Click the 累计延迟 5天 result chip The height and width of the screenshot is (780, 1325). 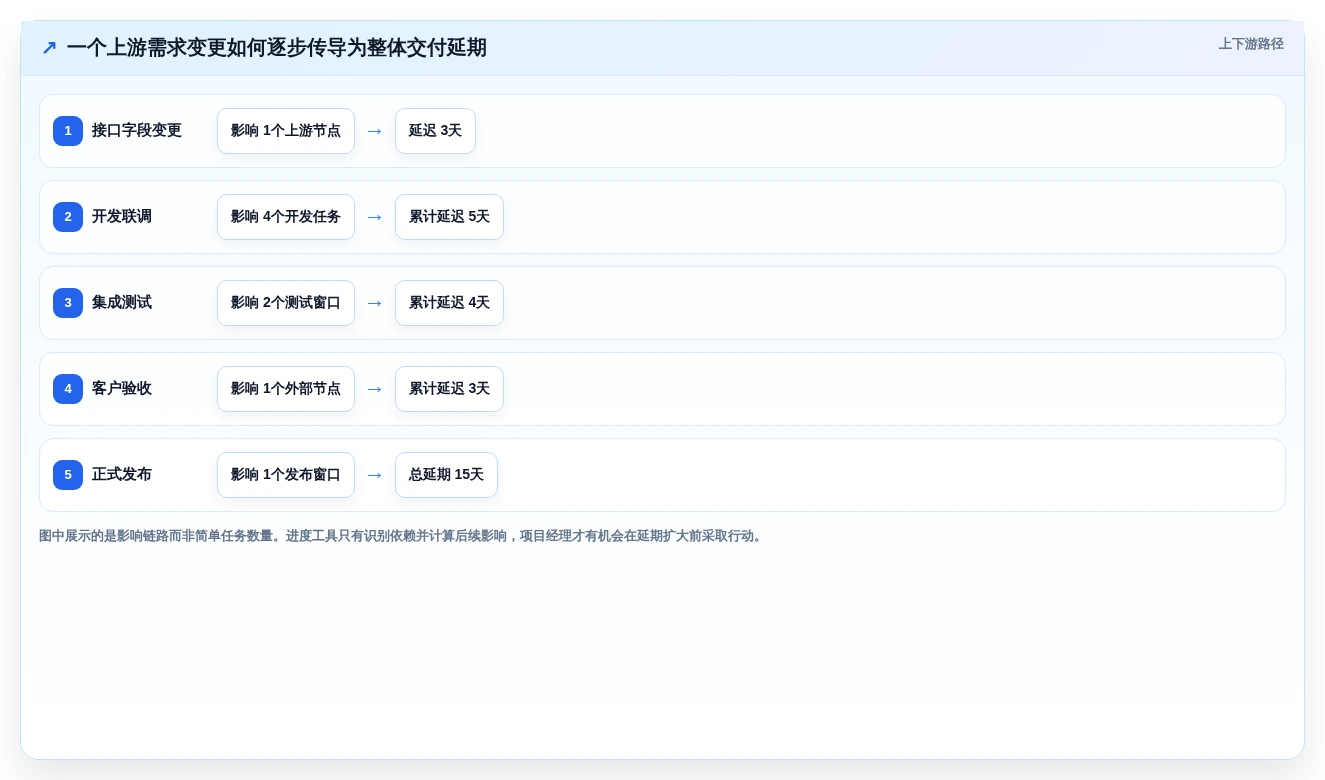coord(449,217)
